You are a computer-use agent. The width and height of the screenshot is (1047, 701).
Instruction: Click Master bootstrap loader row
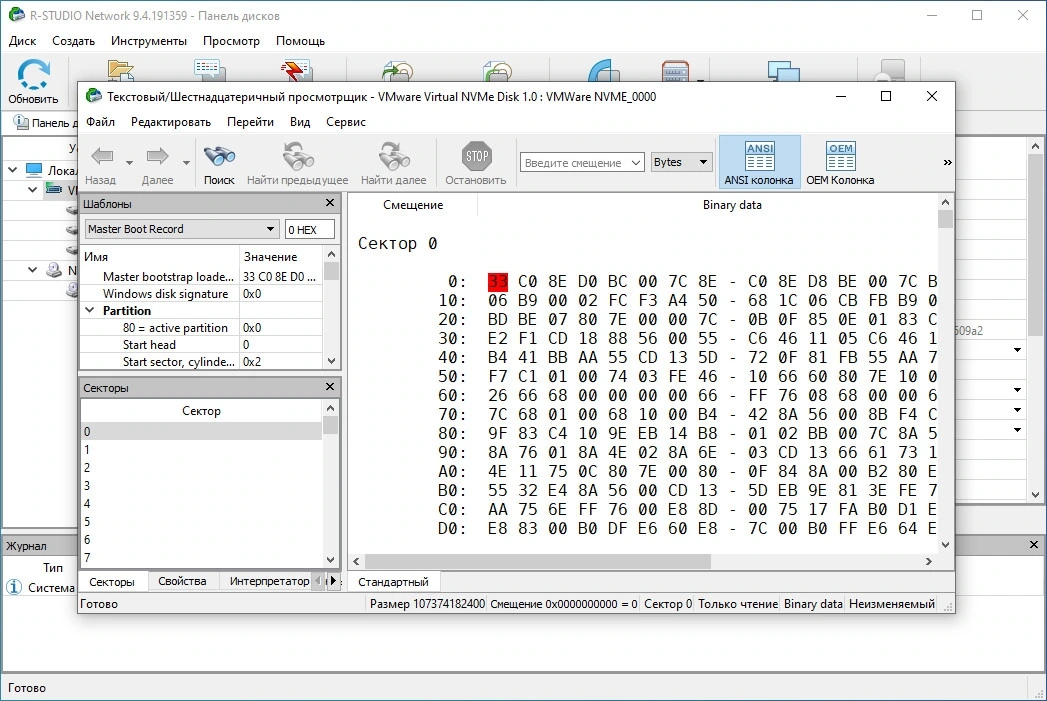pyautogui.click(x=201, y=276)
